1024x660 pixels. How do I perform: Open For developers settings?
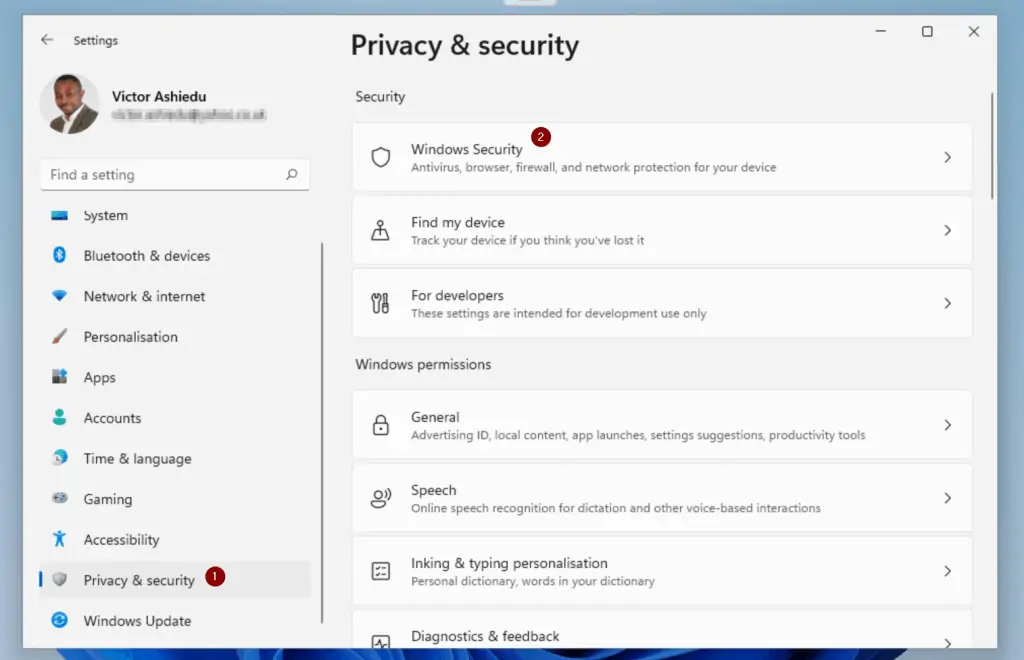[x=662, y=304]
